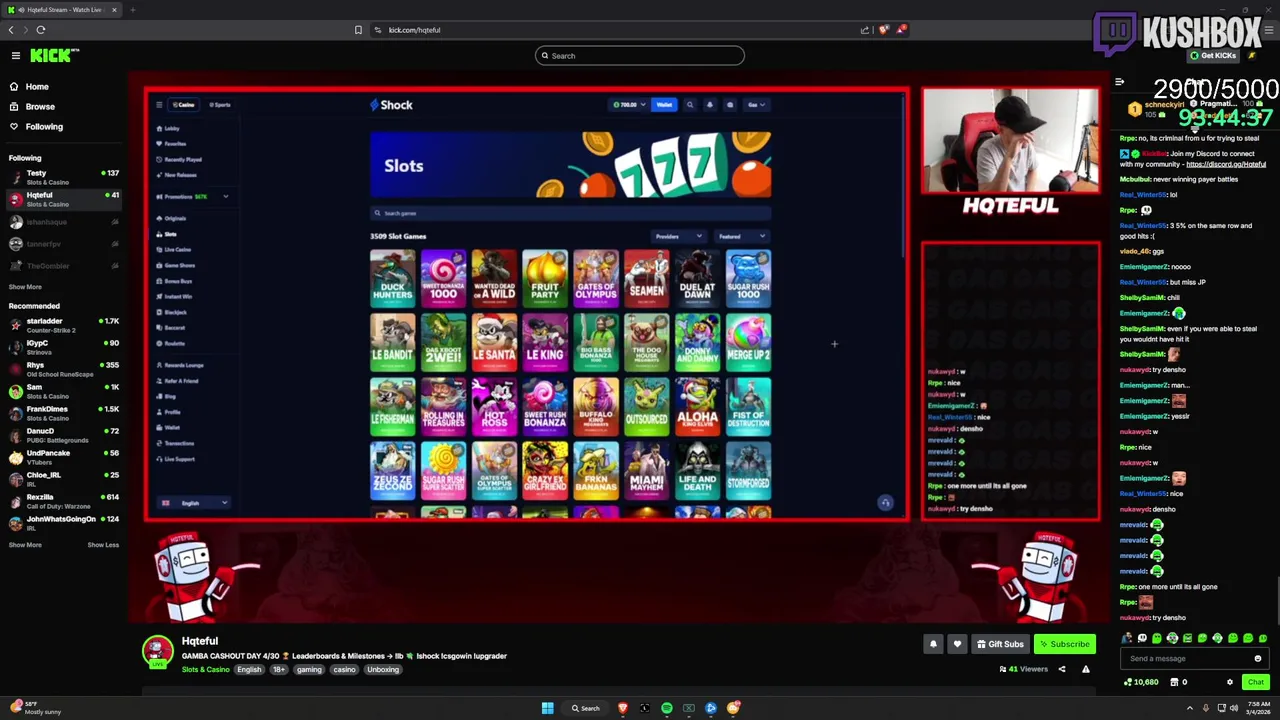Open emoji picker in chat input
Viewport: 1280px width, 720px height.
coord(1258,659)
